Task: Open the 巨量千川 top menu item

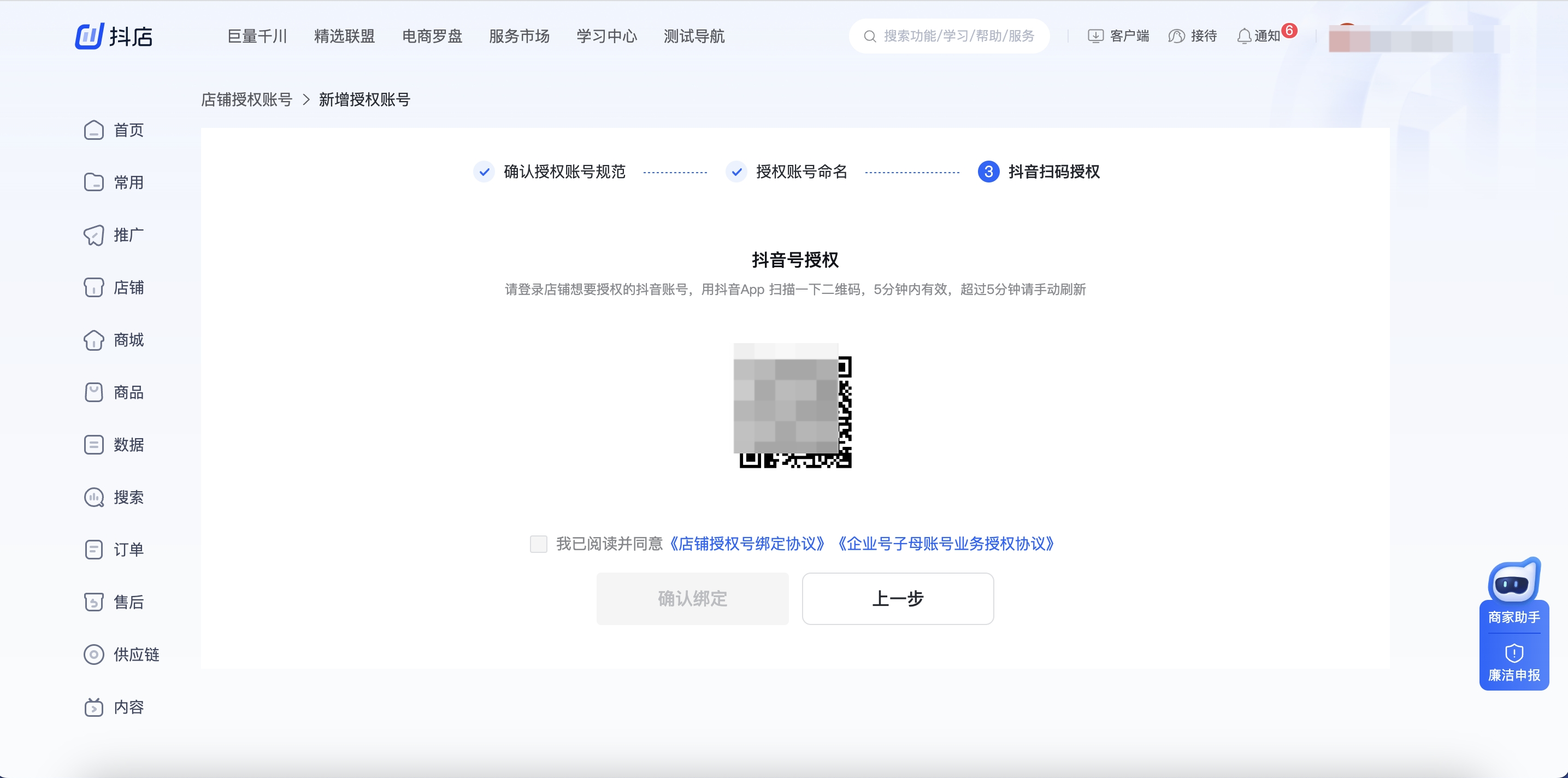Action: [x=257, y=37]
